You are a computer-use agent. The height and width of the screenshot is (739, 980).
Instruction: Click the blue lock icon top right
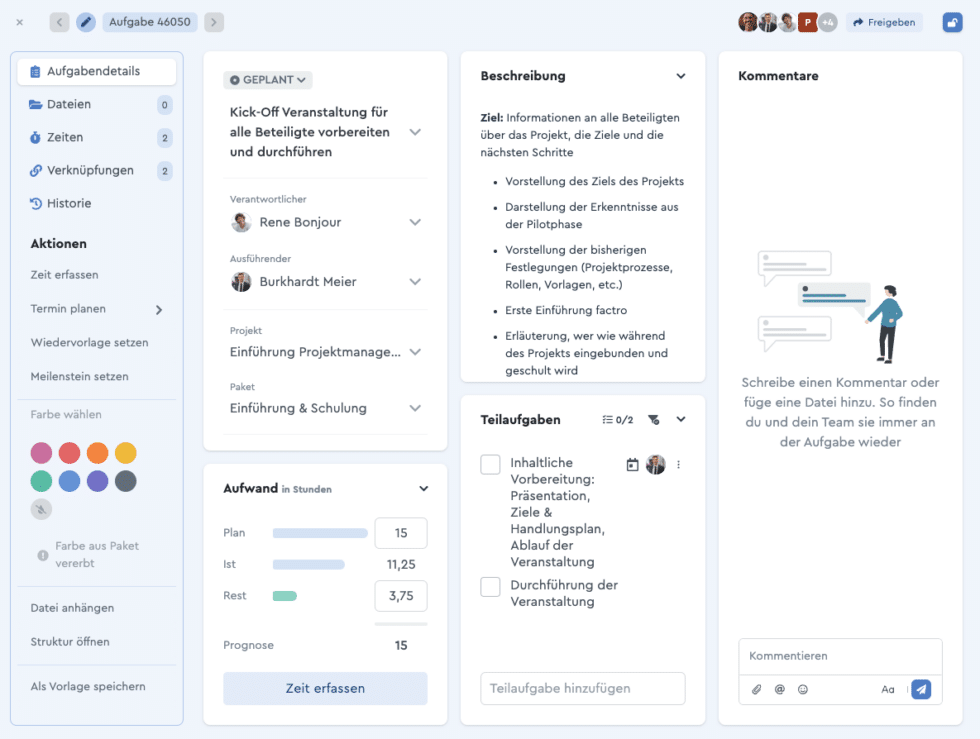952,22
